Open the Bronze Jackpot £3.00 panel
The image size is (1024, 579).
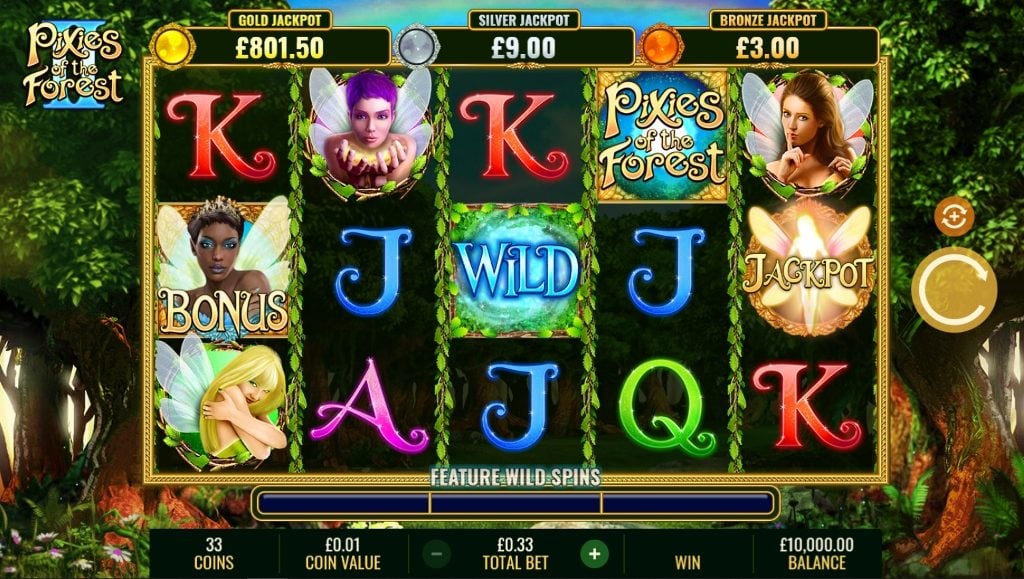coord(768,40)
